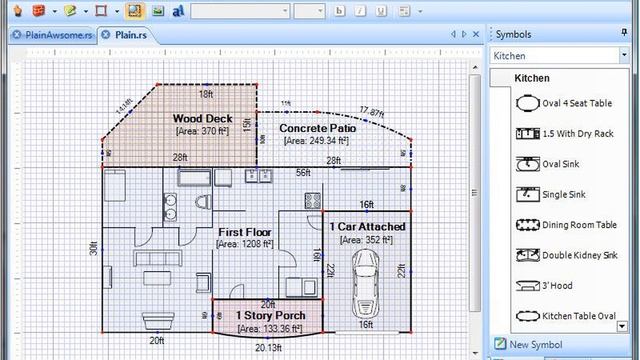This screenshot has width=640, height=360.
Task: Select the Concrete Patio label
Action: click(x=318, y=128)
